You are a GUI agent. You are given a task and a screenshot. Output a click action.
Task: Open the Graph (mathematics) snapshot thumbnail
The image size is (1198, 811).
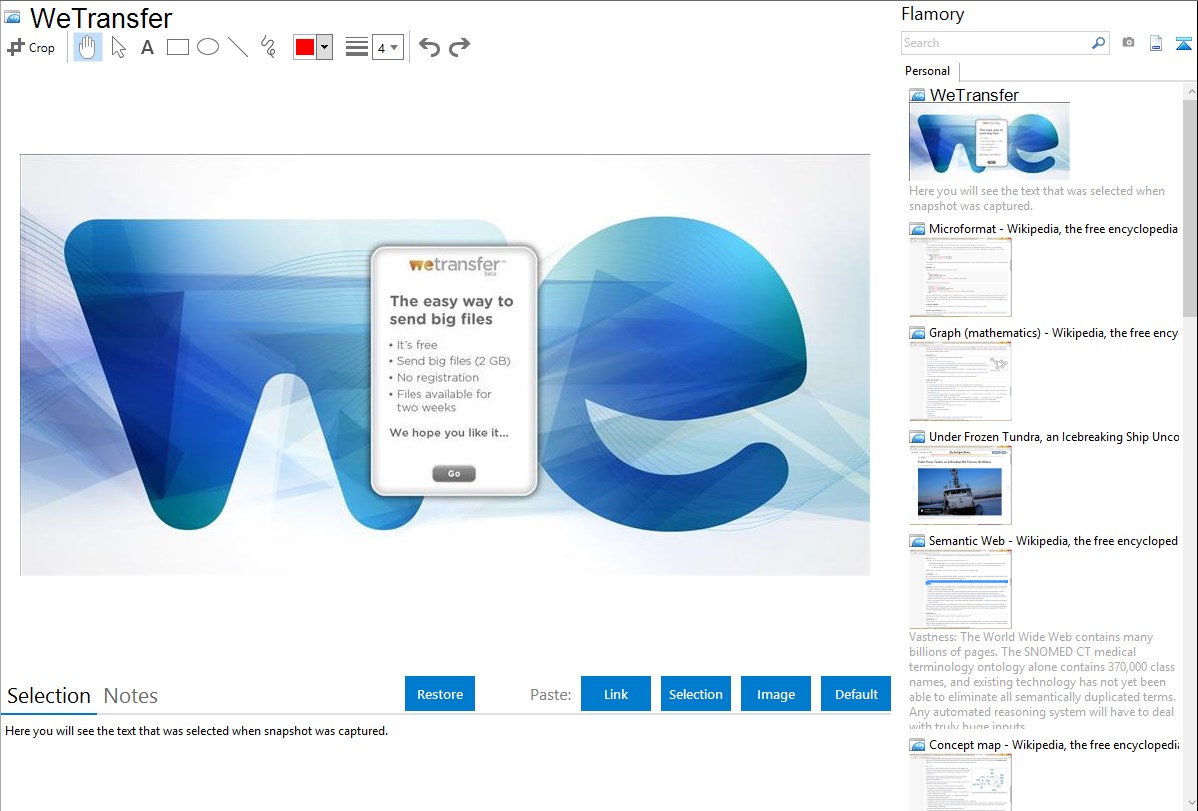point(960,381)
